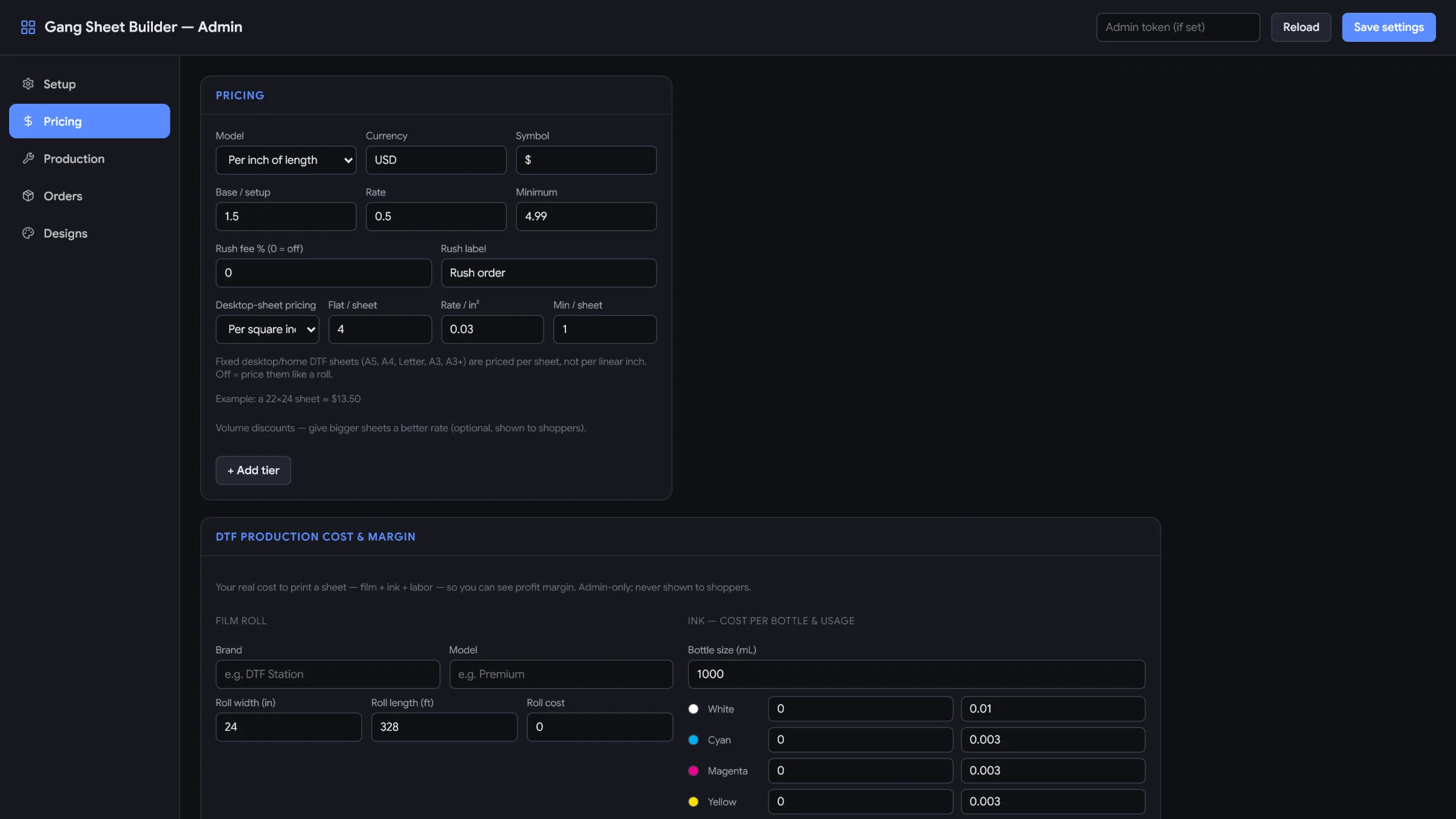The height and width of the screenshot is (819, 1456).
Task: Click the Magenta ink color dot
Action: point(693,770)
